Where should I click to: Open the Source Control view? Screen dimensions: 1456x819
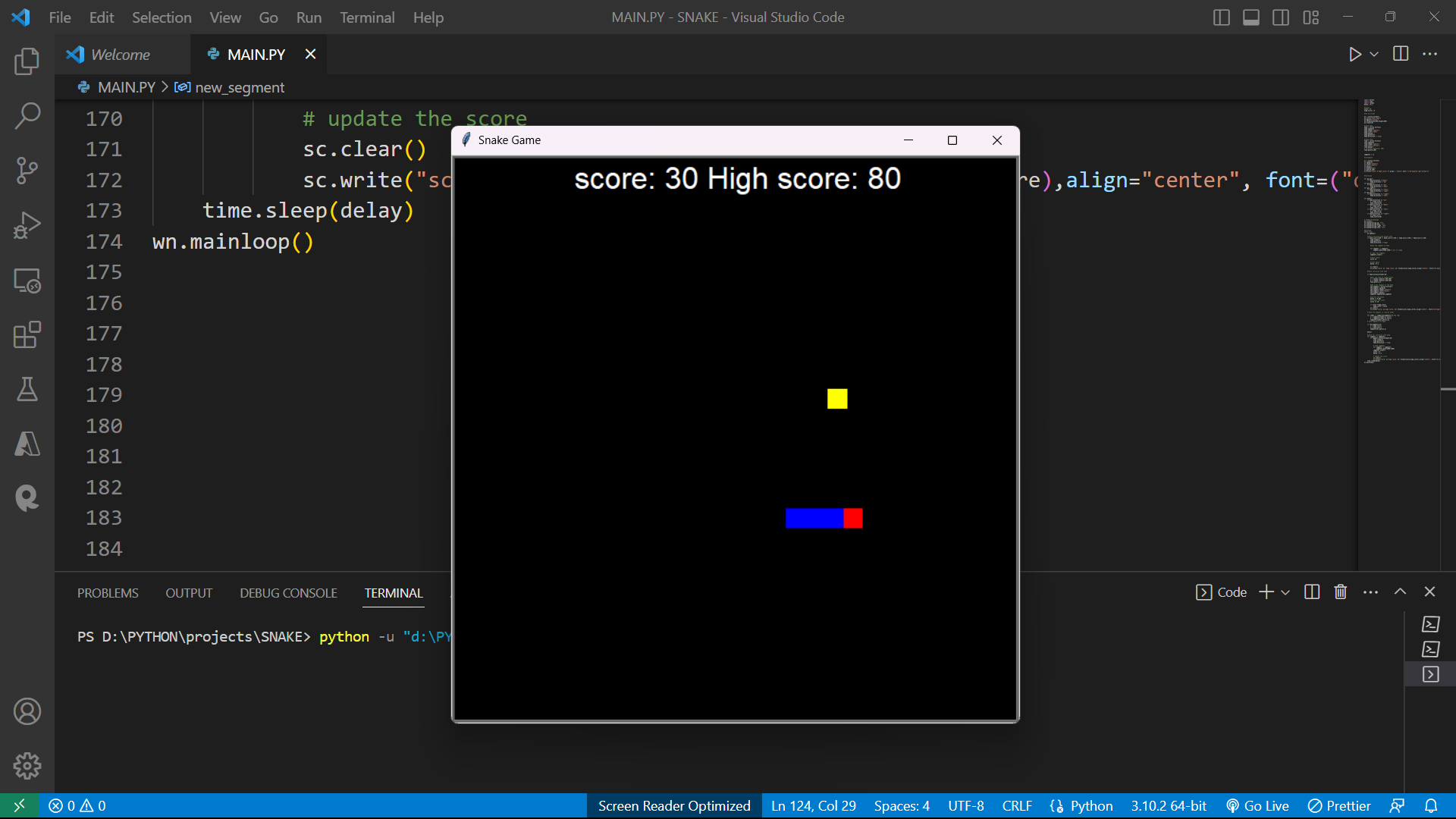[27, 170]
